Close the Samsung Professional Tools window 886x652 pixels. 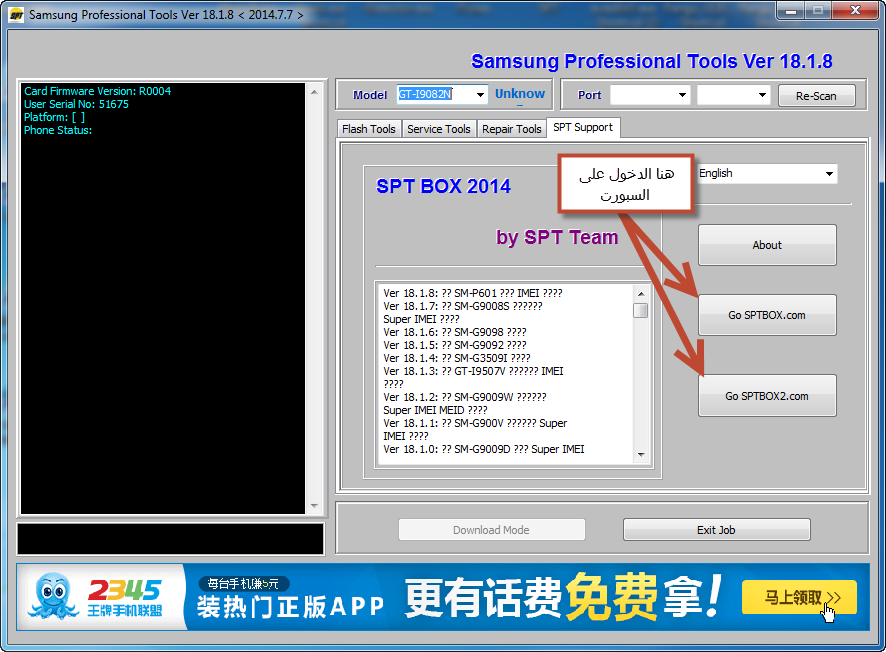point(855,11)
